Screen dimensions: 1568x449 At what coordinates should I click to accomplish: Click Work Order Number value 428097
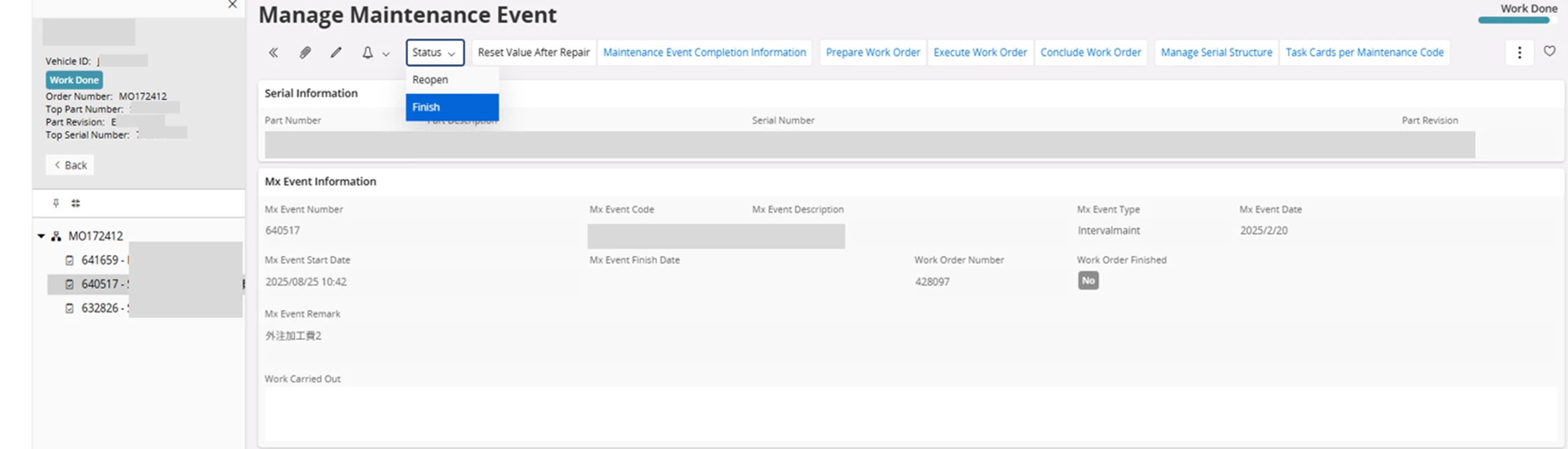932,282
